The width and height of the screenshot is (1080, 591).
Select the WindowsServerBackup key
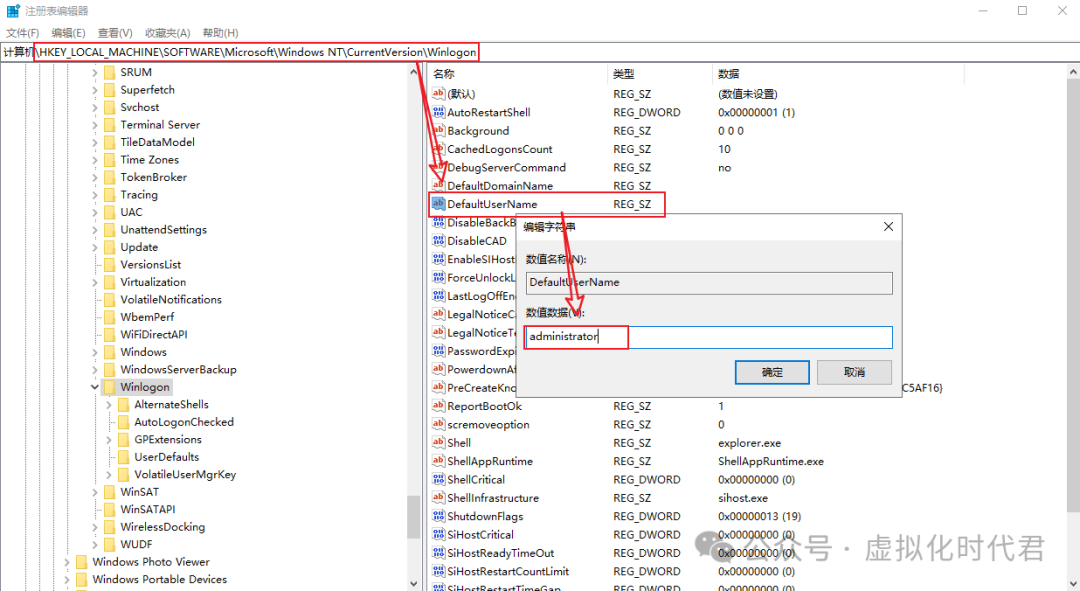click(x=178, y=370)
